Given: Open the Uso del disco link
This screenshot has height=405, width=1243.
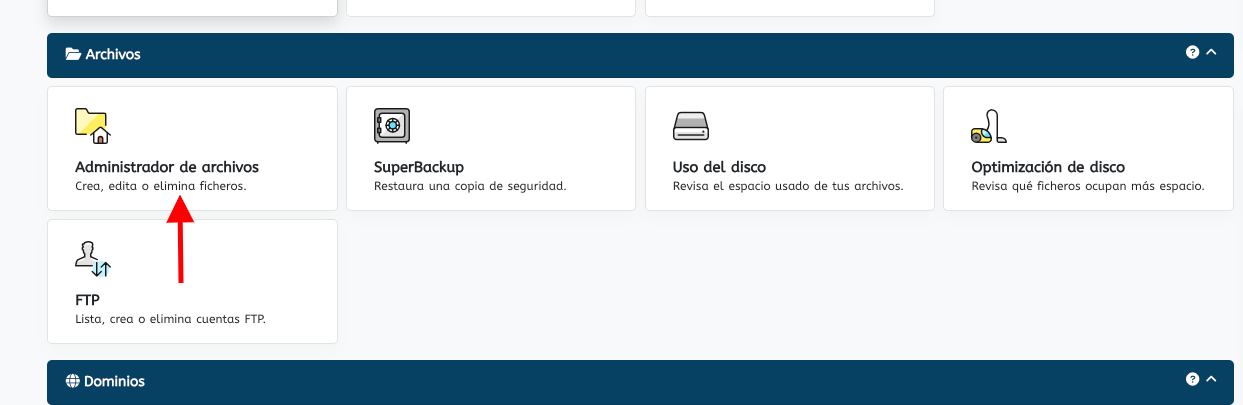Looking at the screenshot, I should [720, 167].
